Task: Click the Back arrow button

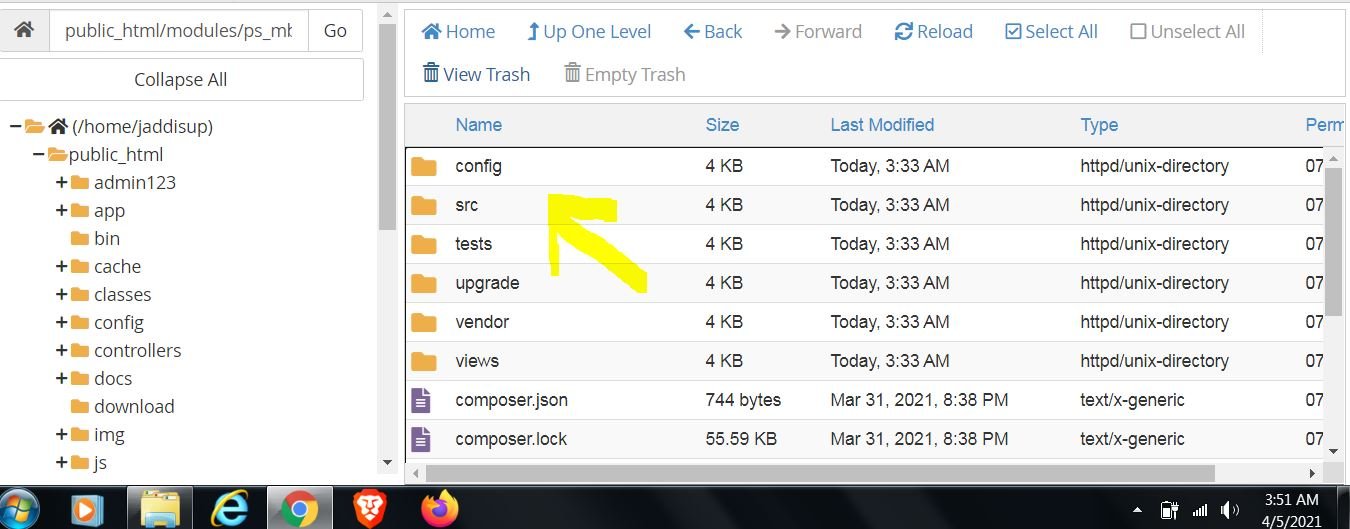Action: point(712,32)
